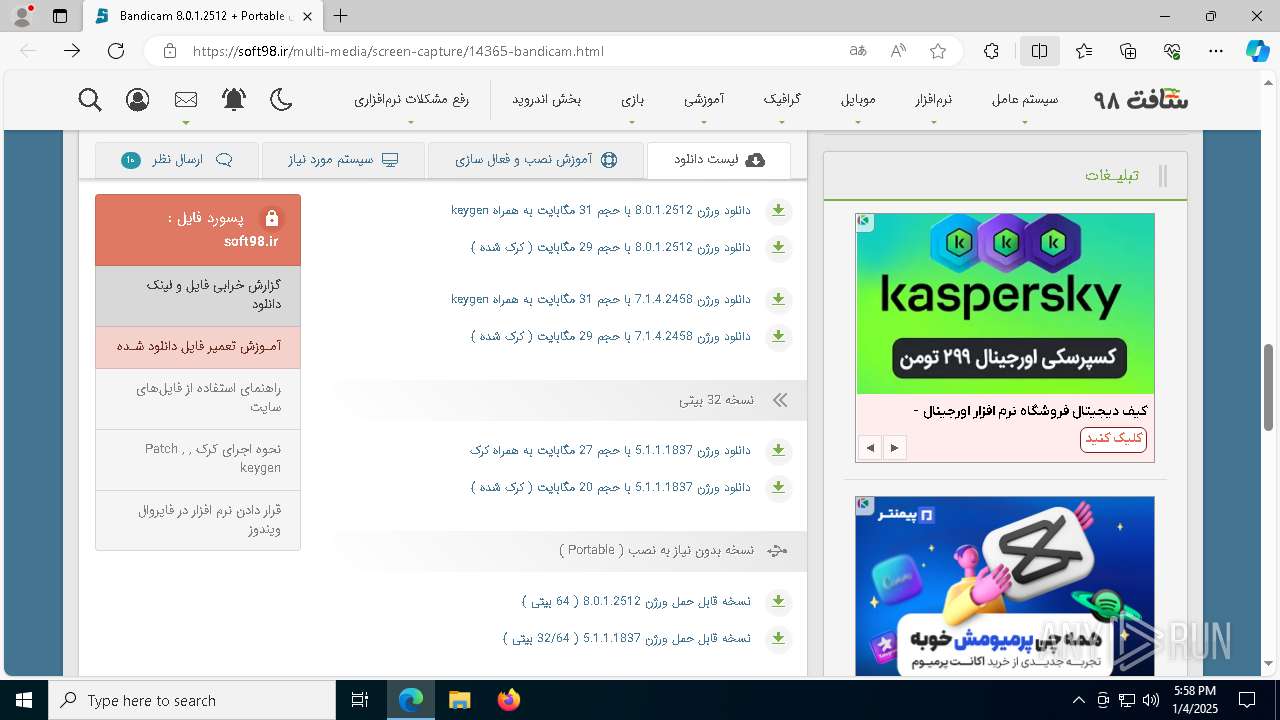
Task: Open a new browser tab
Action: pyautogui.click(x=341, y=16)
